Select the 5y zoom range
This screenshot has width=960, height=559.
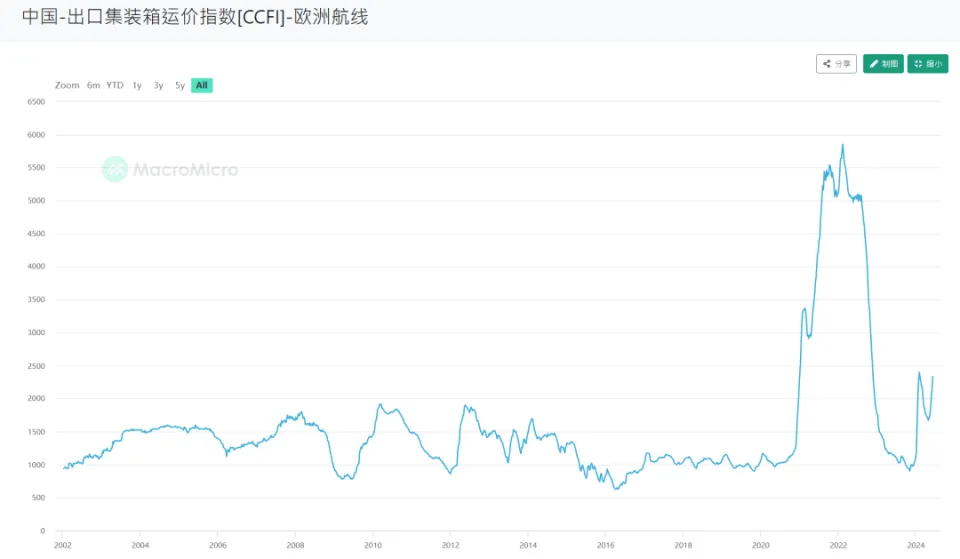(180, 86)
